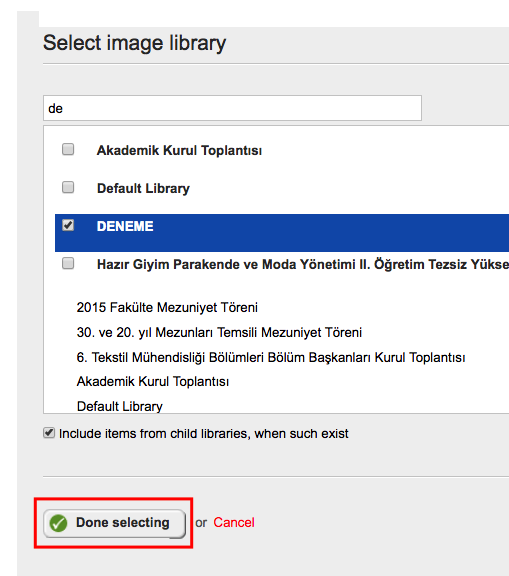509x576 pixels.
Task: Click the bold Akademik Kurul Toplantısı label
Action: 179,151
